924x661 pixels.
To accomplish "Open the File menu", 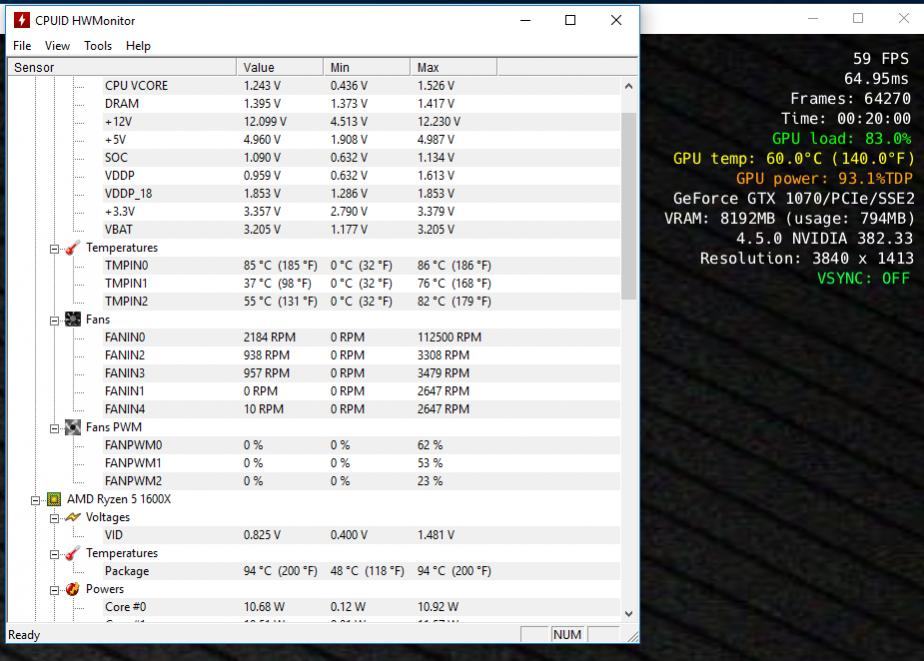I will [22, 46].
